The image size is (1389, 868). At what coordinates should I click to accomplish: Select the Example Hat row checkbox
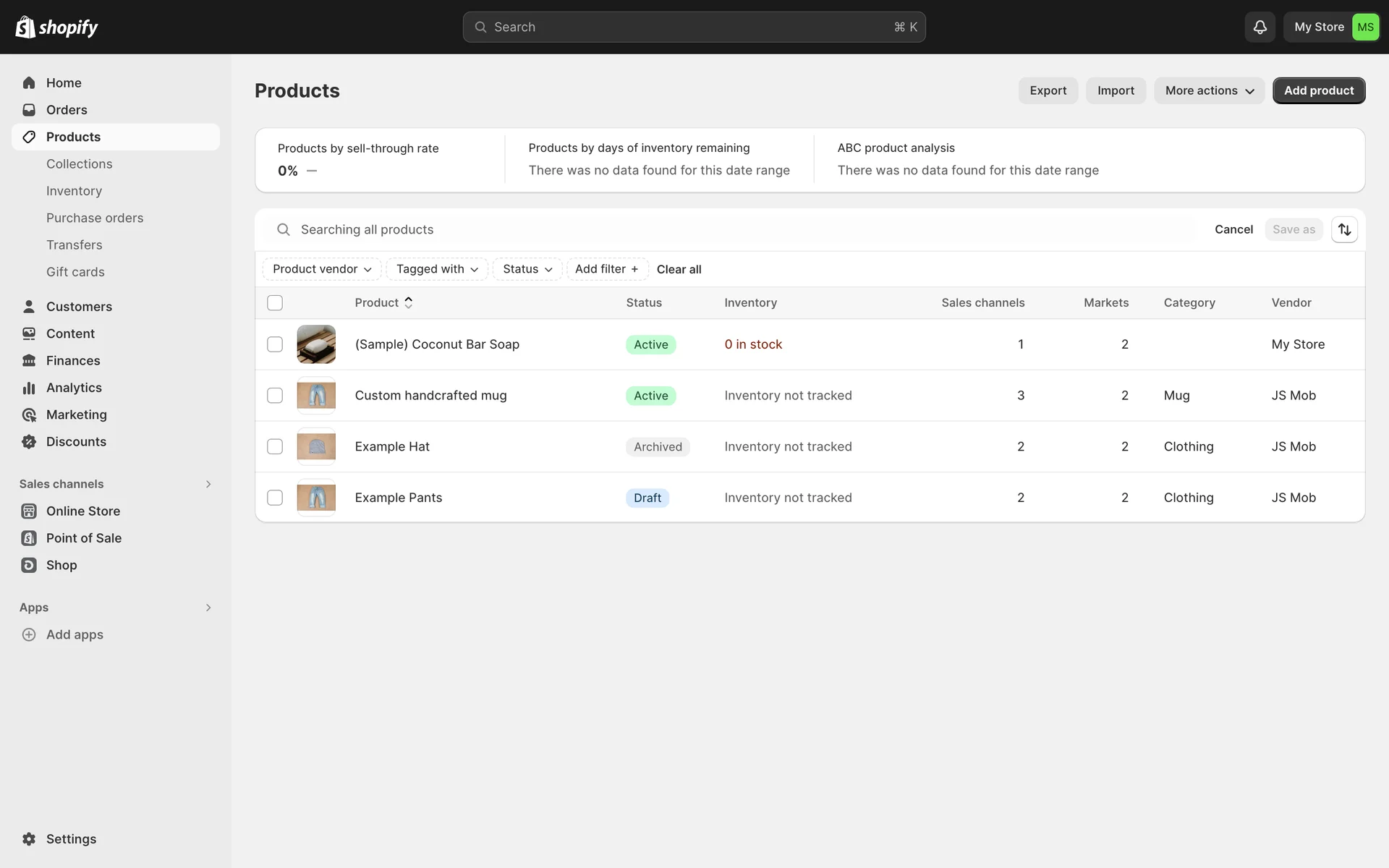[275, 447]
